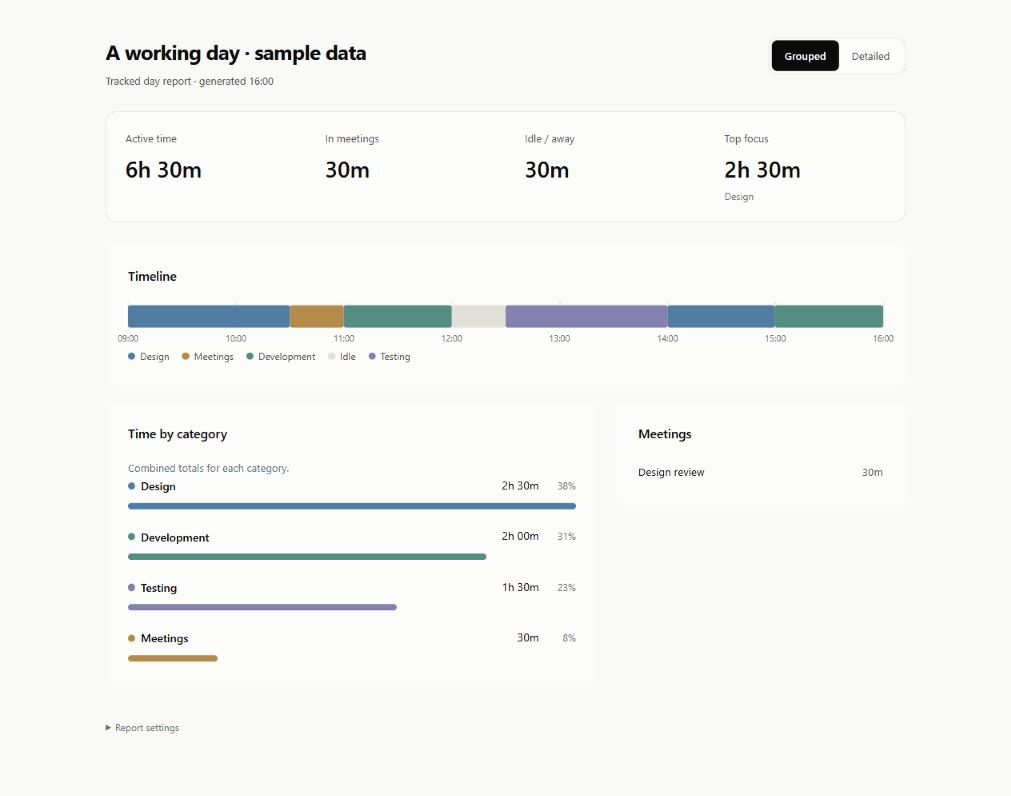Select the first blue Design timeline segment
The height and width of the screenshot is (796, 1011).
pos(209,316)
